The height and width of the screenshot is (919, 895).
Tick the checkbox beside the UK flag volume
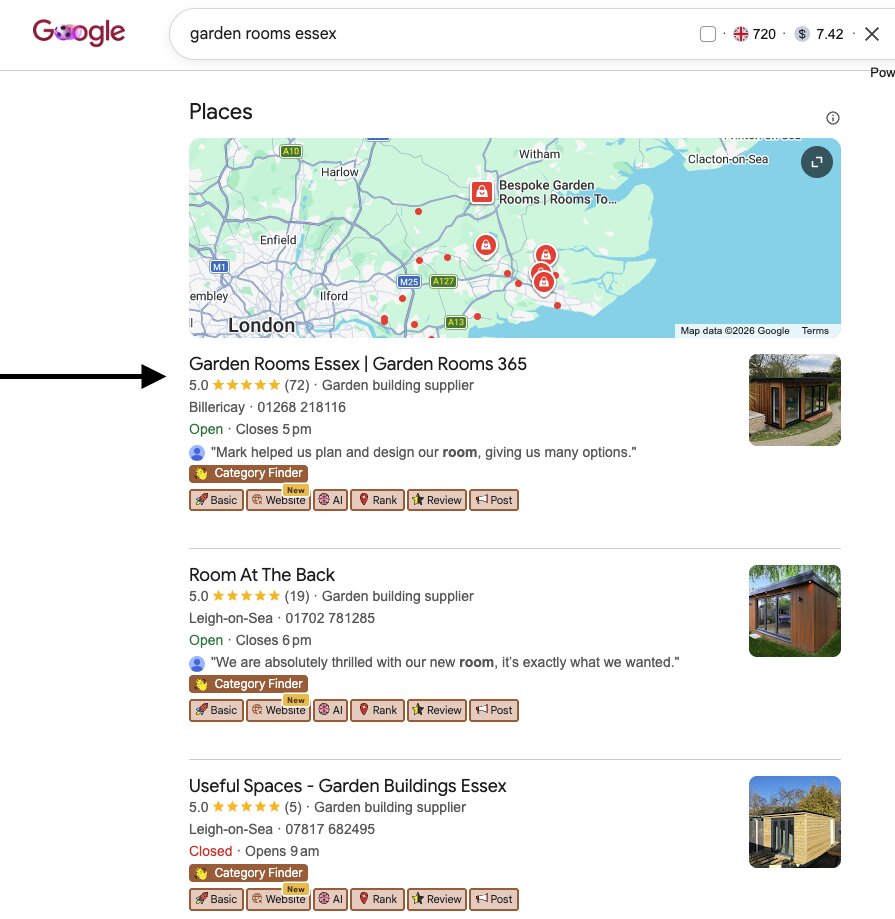707,34
